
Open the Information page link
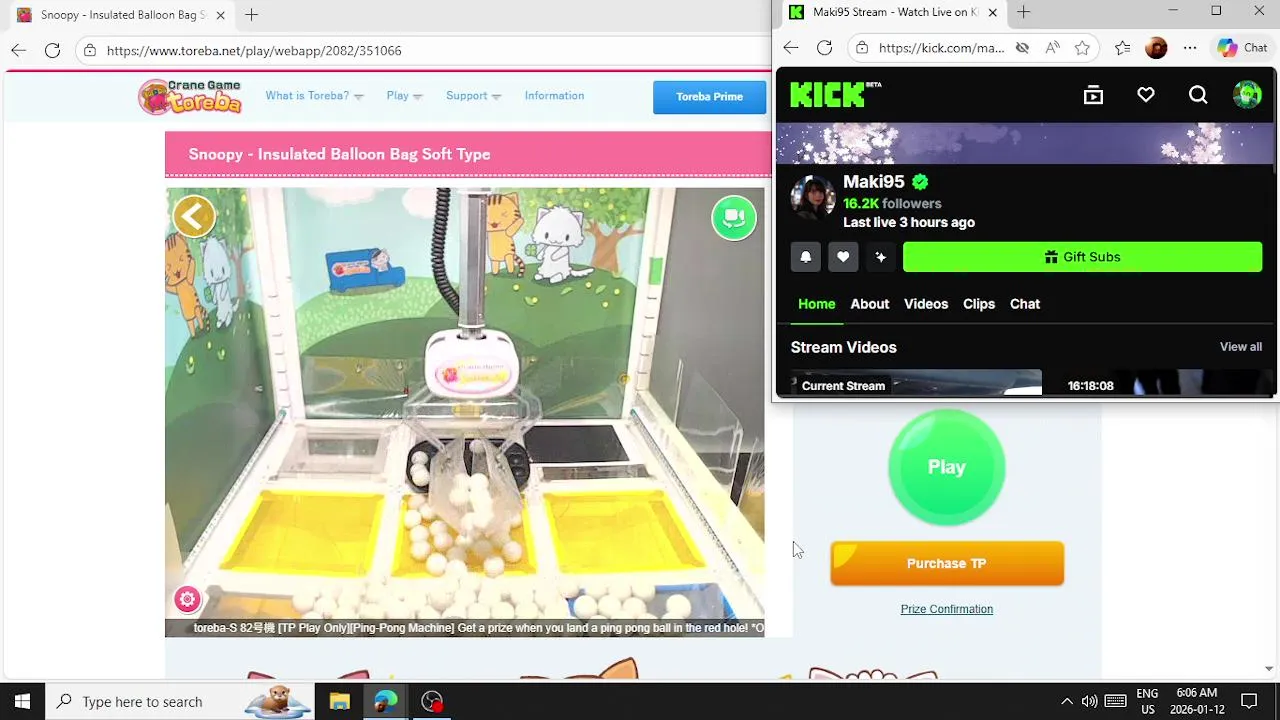[554, 96]
